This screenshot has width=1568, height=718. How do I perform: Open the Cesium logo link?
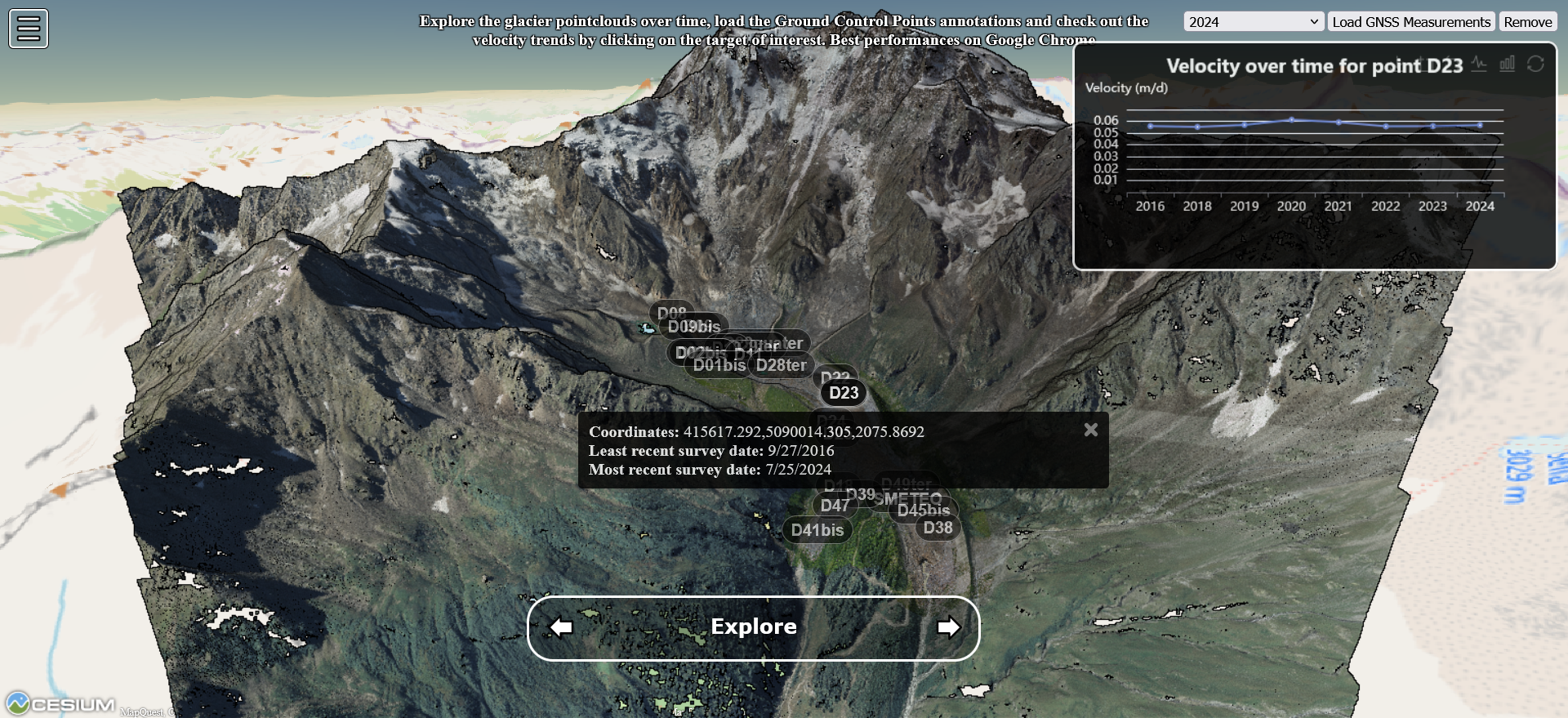(61, 703)
